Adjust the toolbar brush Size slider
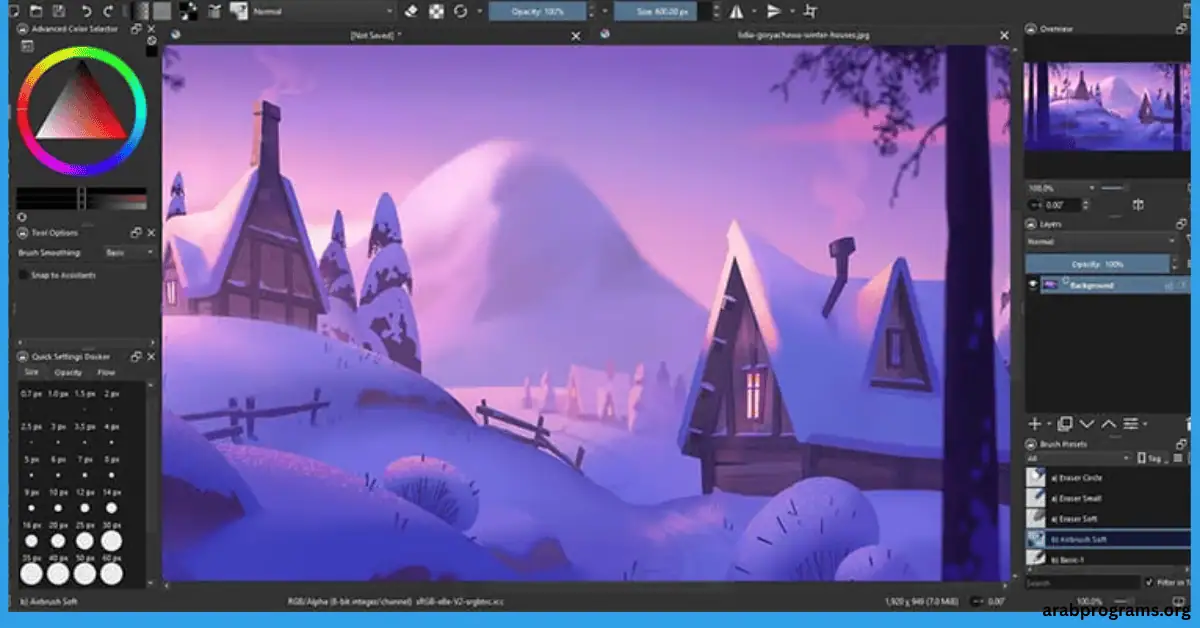The image size is (1200, 628). point(664,11)
